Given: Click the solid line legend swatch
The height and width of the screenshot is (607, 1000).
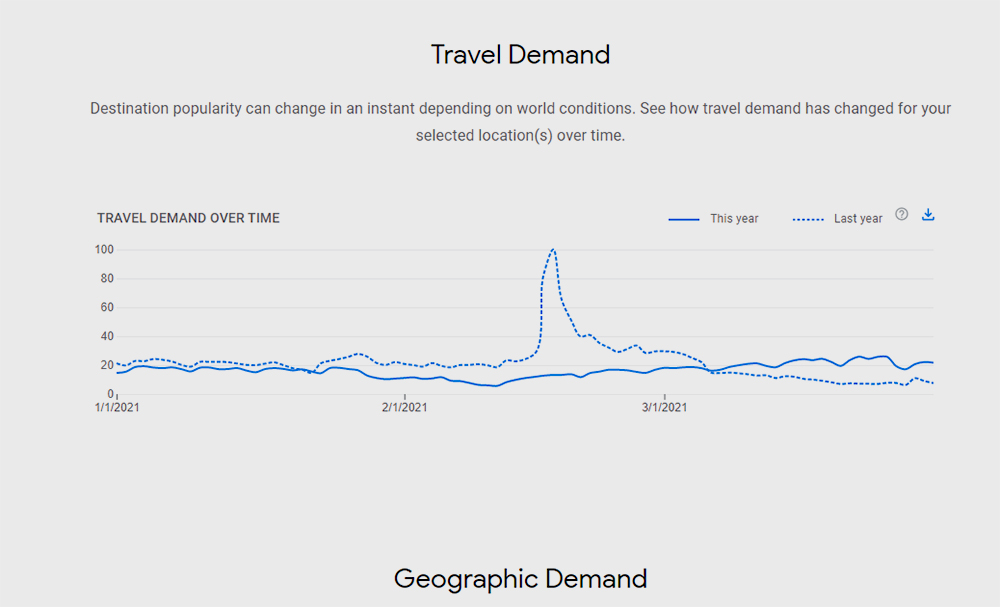Looking at the screenshot, I should point(684,219).
